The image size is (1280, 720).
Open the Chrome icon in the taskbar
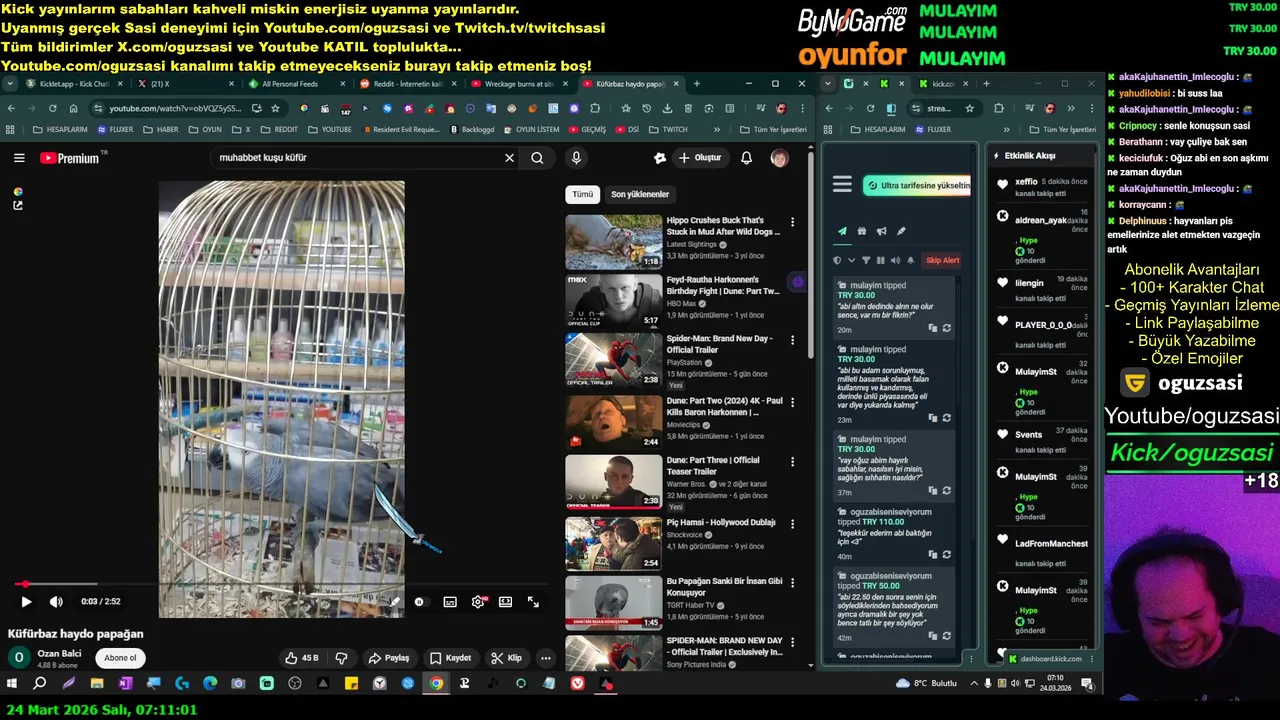click(x=436, y=683)
